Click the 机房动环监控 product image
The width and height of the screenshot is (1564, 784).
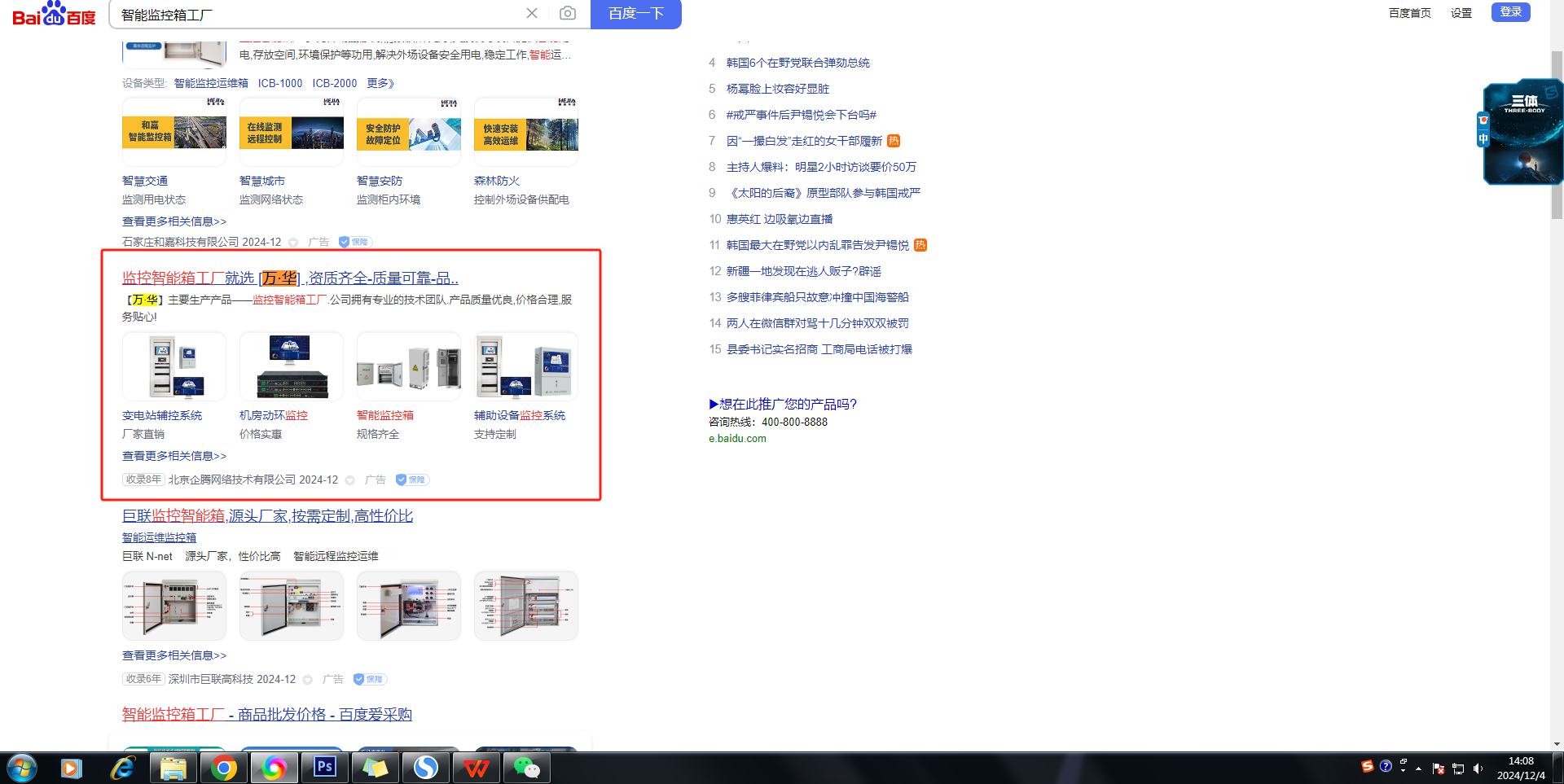292,366
